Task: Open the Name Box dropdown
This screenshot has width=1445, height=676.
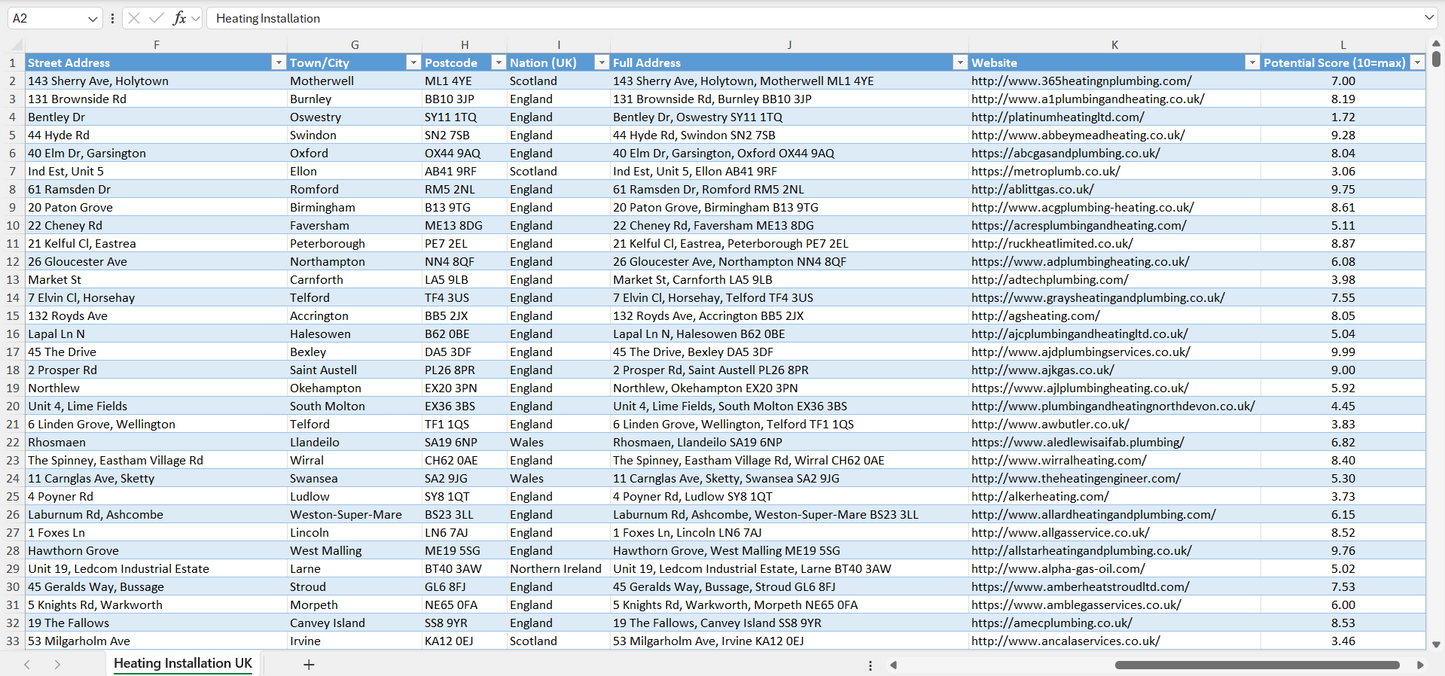Action: 91,17
